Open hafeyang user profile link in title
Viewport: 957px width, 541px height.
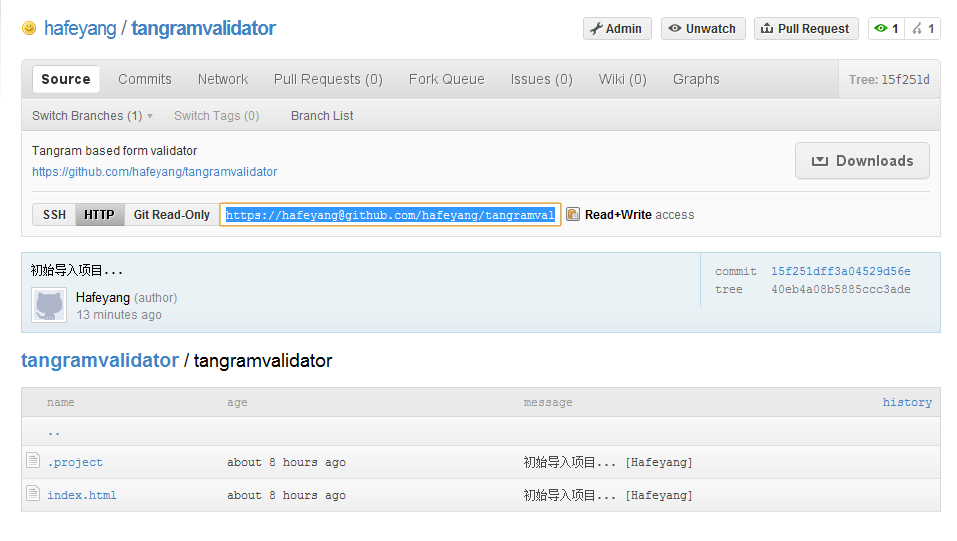(80, 28)
